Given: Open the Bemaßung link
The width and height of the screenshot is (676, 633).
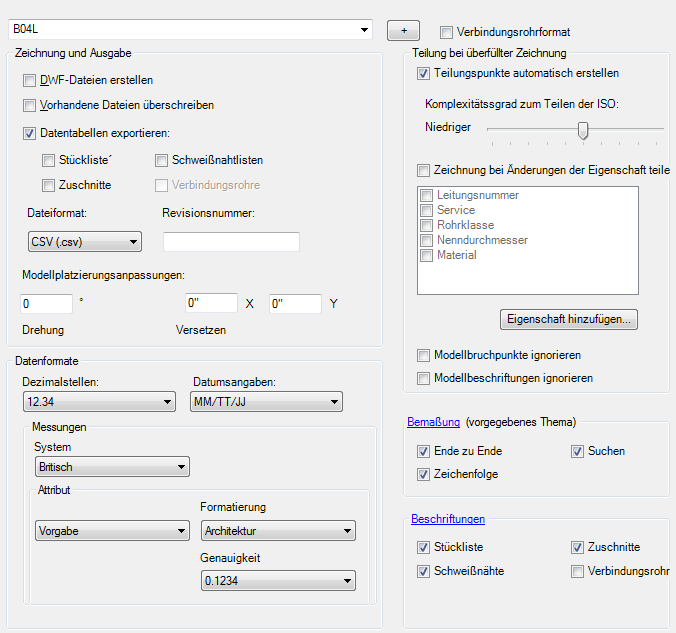Looking at the screenshot, I should point(433,422).
